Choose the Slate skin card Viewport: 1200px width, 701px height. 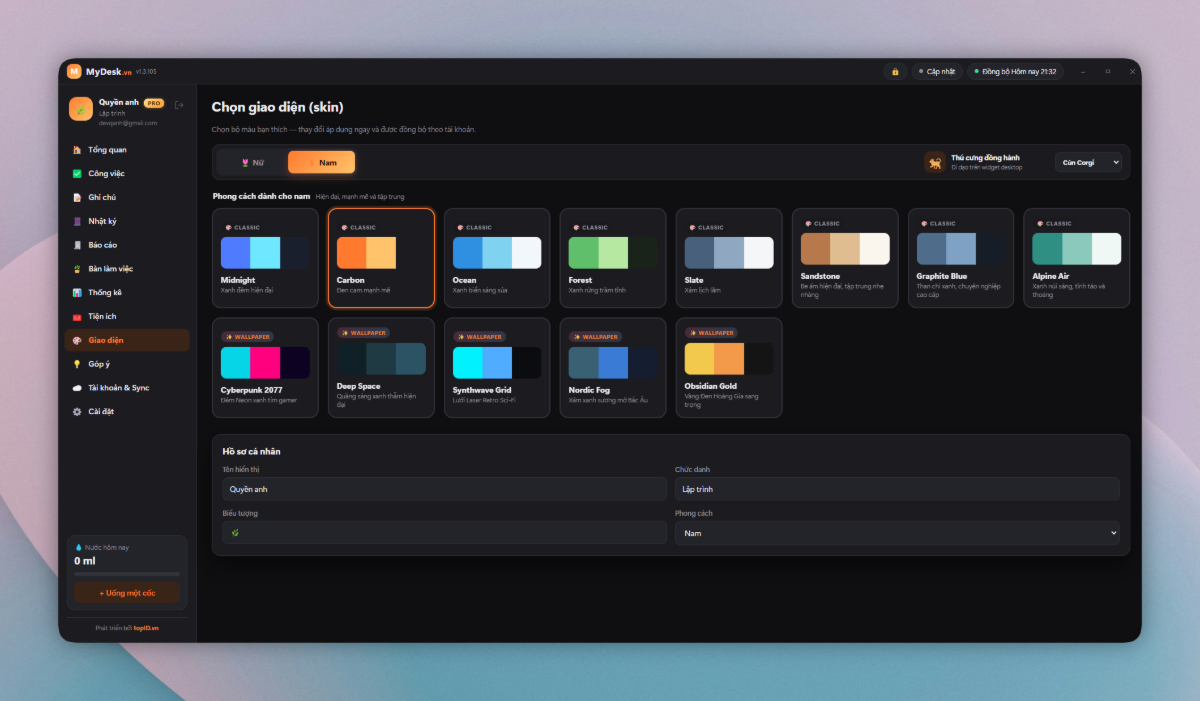pos(729,258)
